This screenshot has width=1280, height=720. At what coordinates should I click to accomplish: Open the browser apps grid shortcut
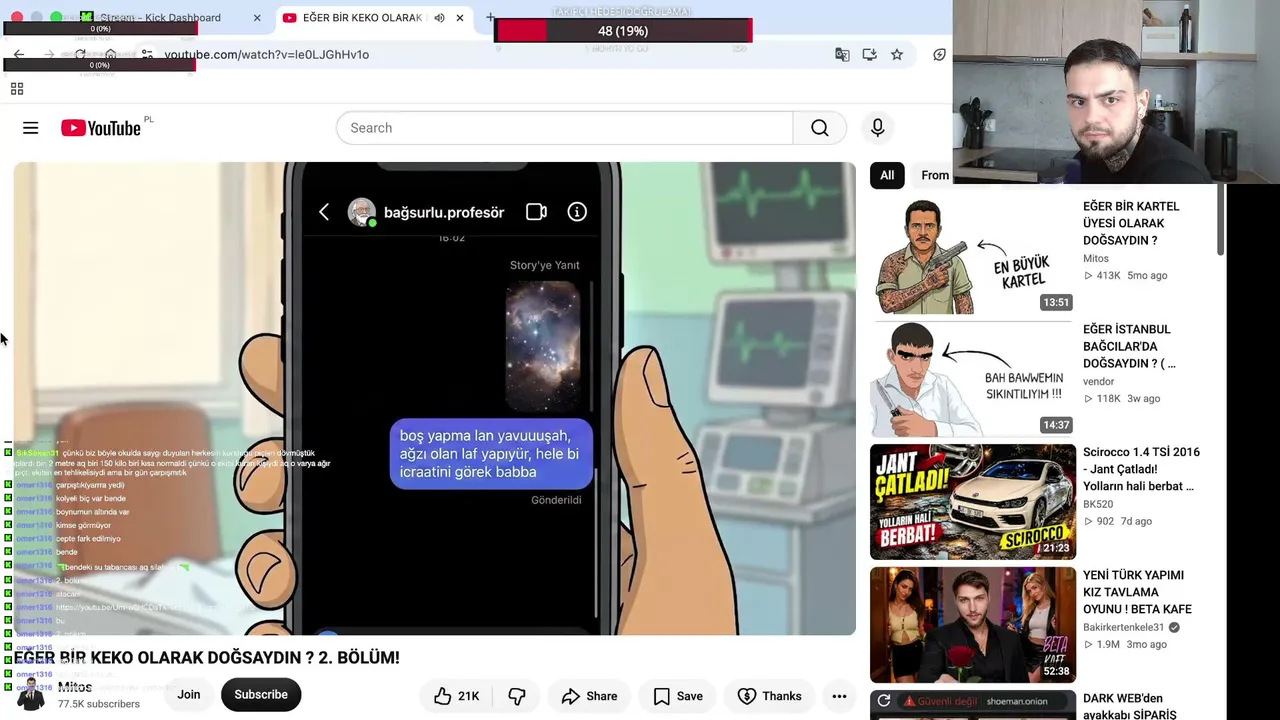[17, 89]
